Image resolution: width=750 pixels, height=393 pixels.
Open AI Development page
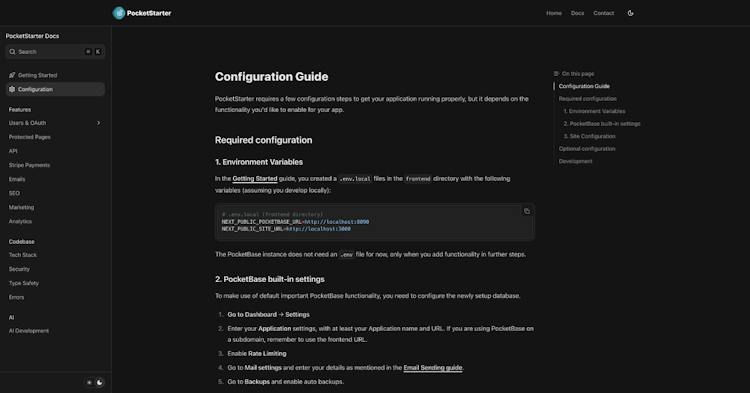29,331
